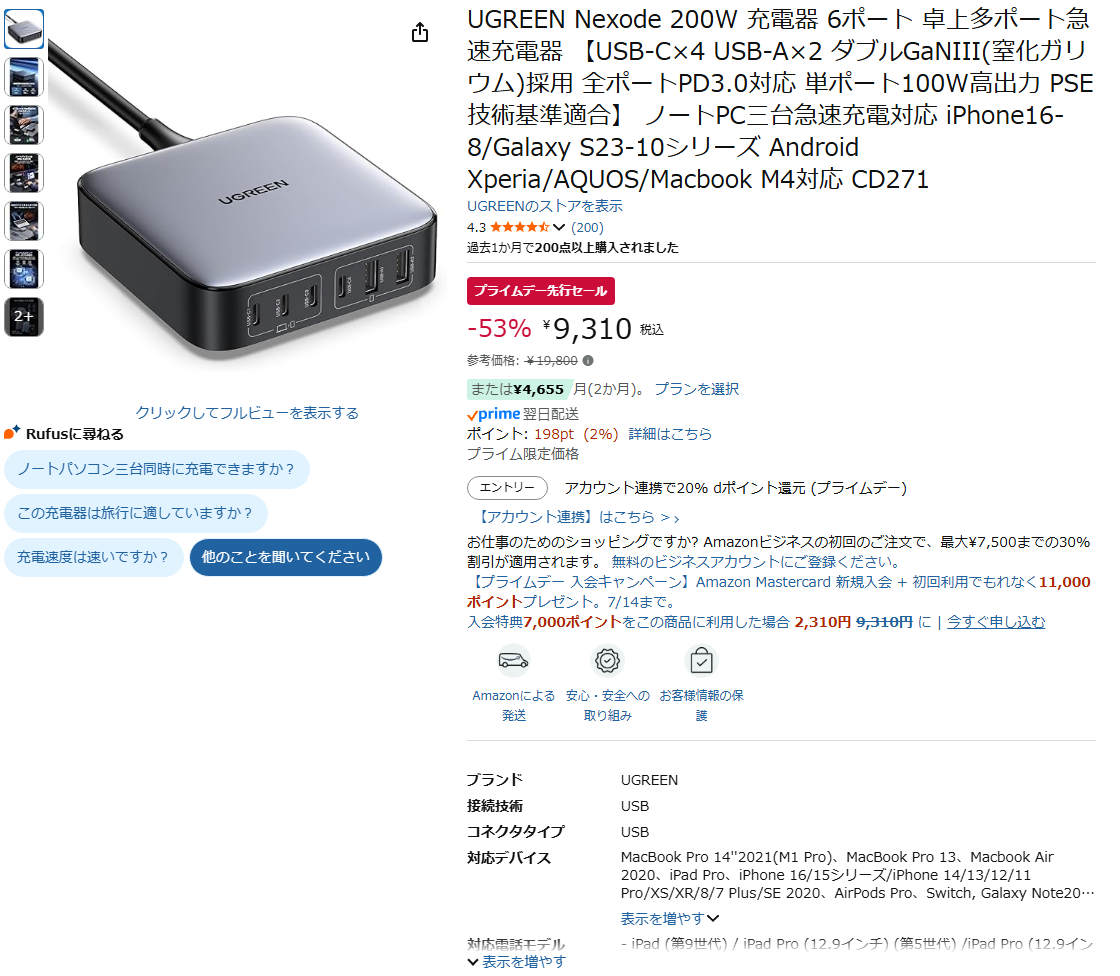Screen dimensions: 1120x976
Task: Click the Rufus sparkle icon
Action: [x=12, y=432]
